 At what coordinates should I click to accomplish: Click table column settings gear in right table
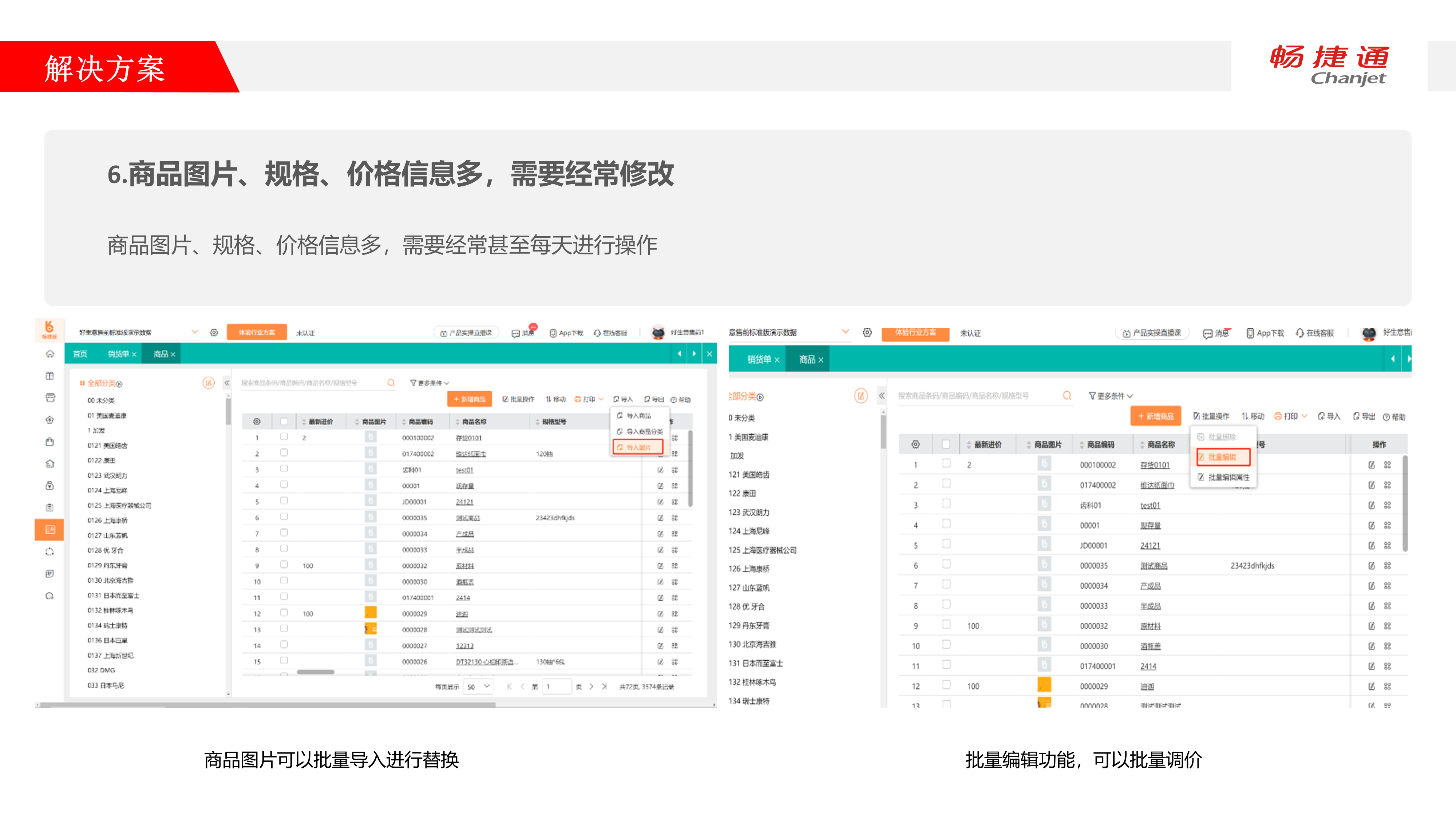click(916, 444)
